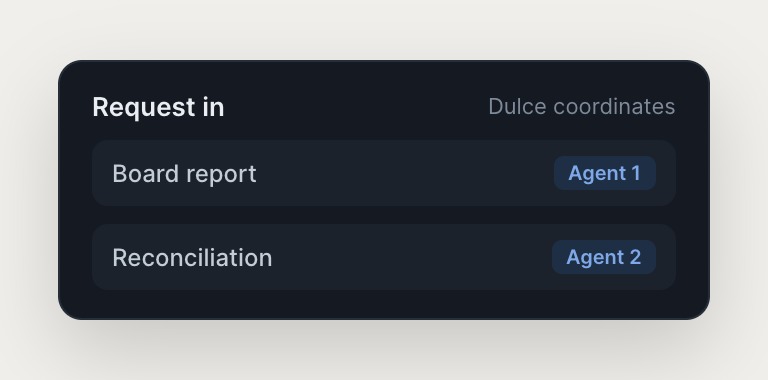Image resolution: width=768 pixels, height=380 pixels.
Task: Select the agent tag beside Board report
Action: click(x=604, y=173)
